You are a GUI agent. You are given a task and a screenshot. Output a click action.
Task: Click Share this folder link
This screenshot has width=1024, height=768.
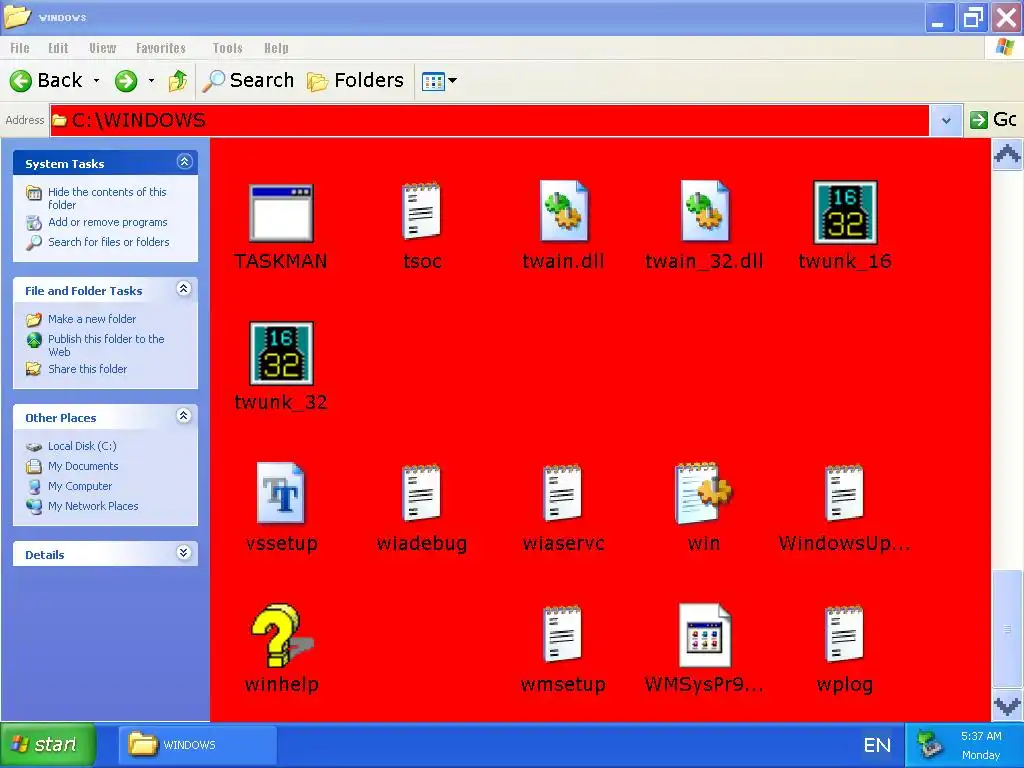88,369
